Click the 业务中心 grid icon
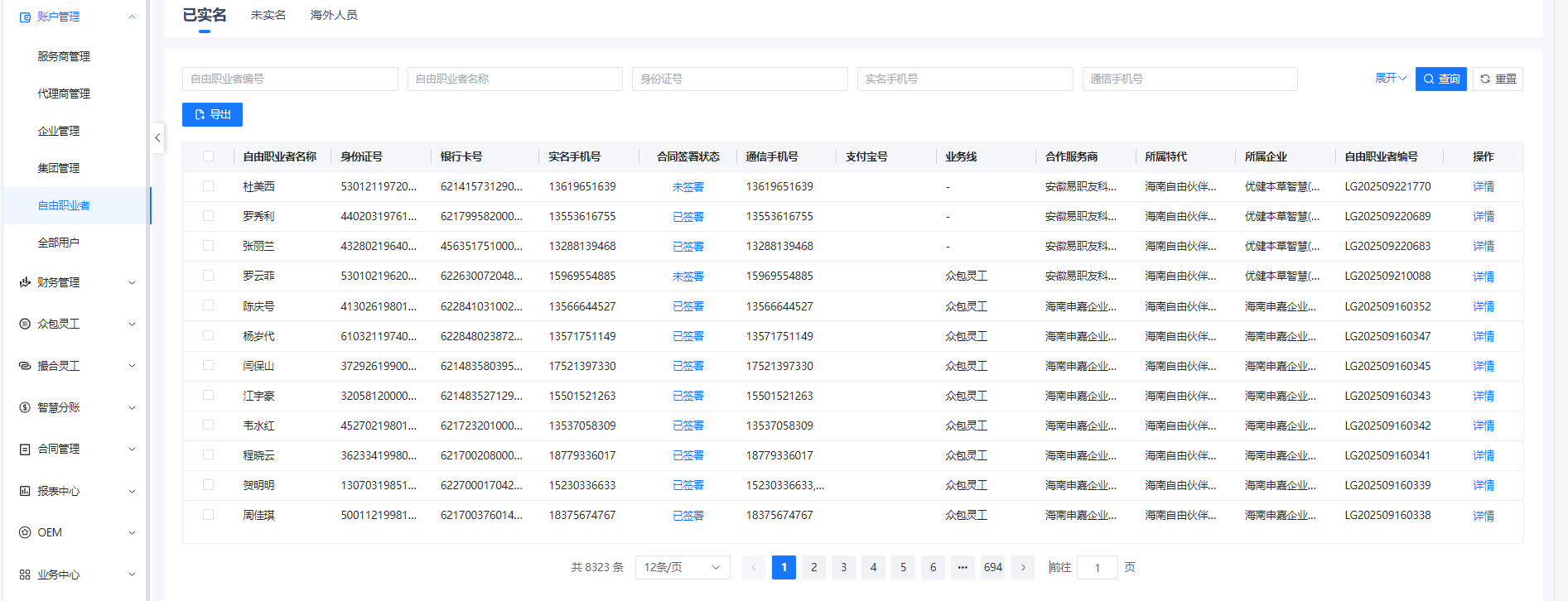 25,575
